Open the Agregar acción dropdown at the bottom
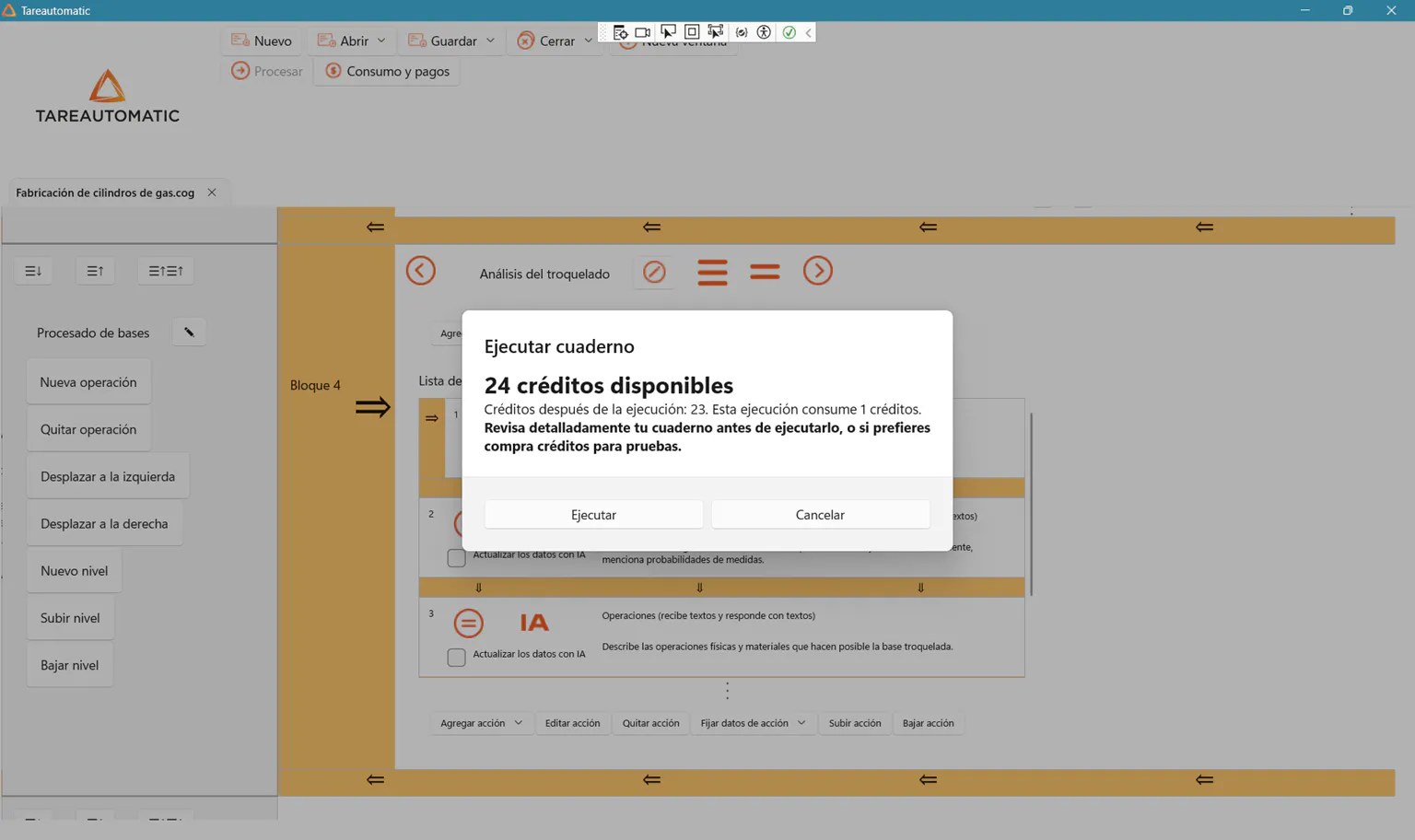Viewport: 1415px width, 840px height. (481, 723)
